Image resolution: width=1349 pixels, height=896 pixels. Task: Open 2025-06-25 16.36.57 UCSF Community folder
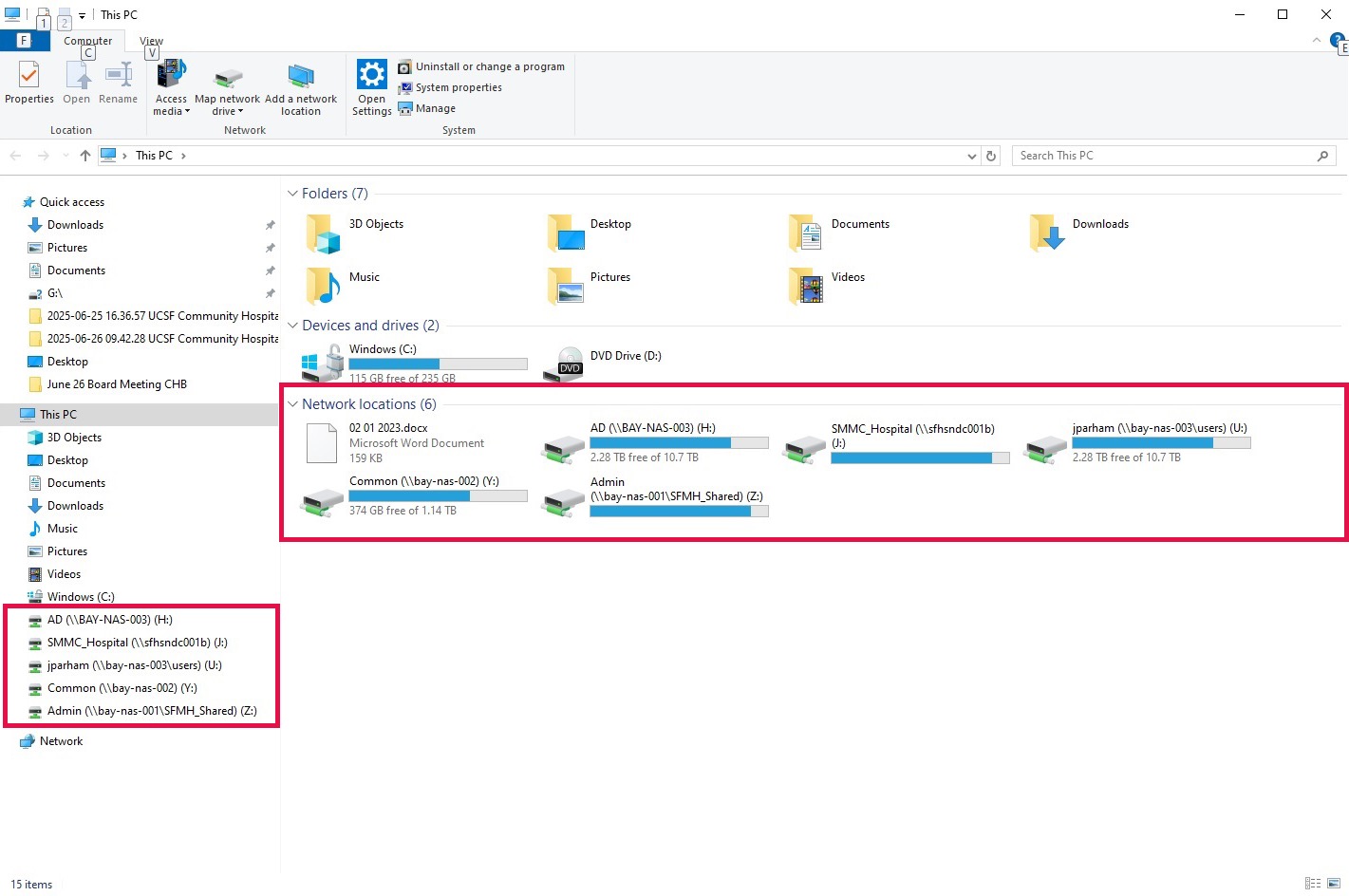(153, 316)
